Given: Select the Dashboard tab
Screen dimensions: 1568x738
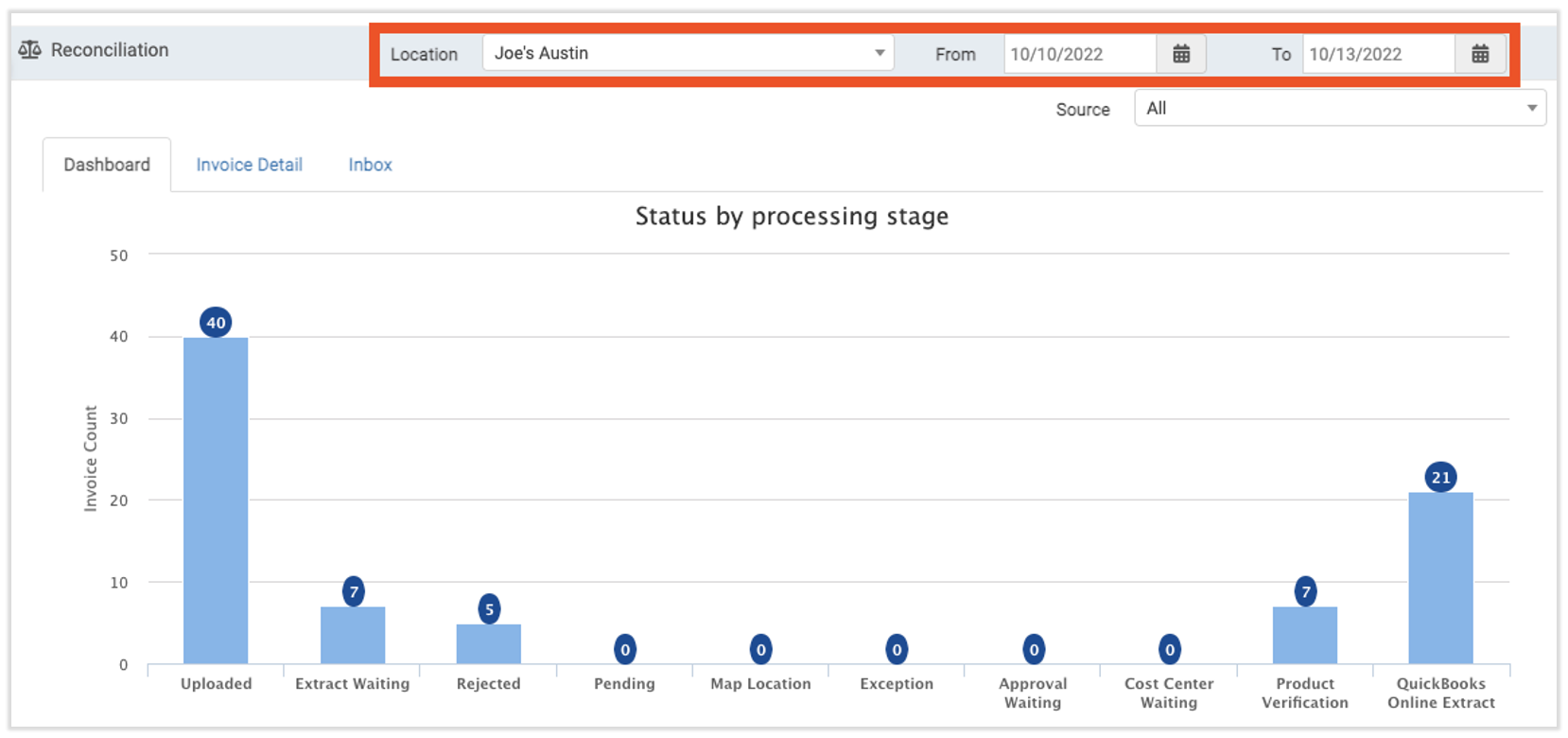Looking at the screenshot, I should [x=107, y=165].
